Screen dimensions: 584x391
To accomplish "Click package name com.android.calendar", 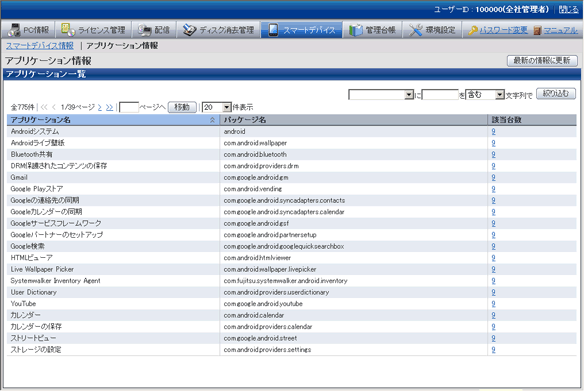I will 254,315.
